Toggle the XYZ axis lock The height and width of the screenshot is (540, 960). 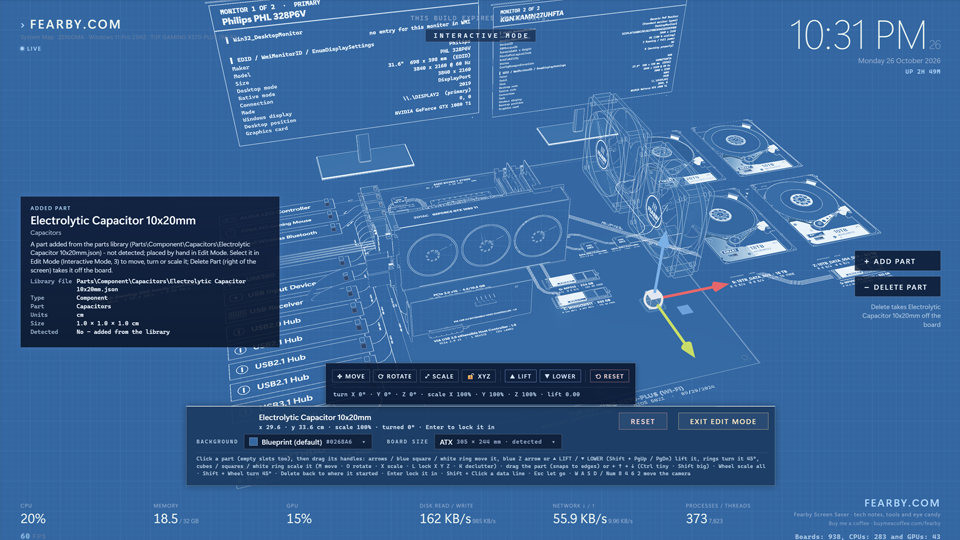point(479,377)
